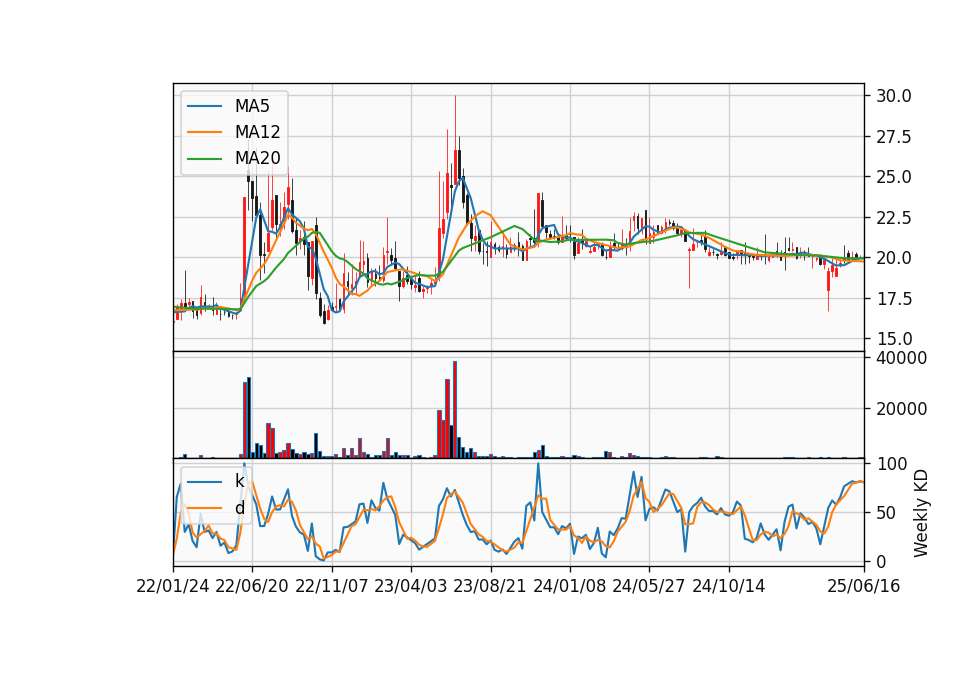The height and width of the screenshot is (690, 960).
Task: Click the MA12 legend label
Action: [257, 132]
